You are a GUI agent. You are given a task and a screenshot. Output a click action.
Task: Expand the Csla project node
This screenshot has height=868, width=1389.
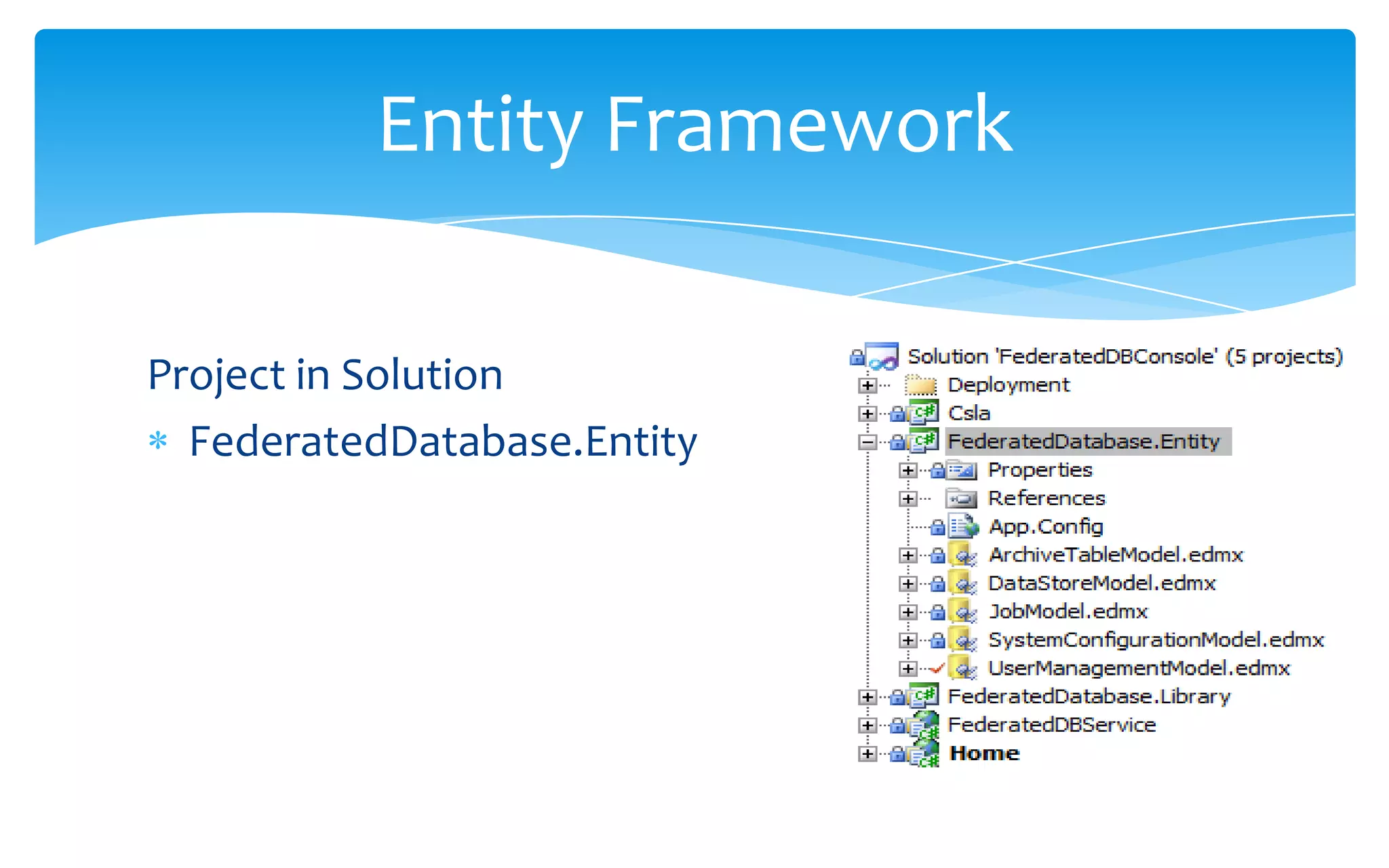click(x=867, y=414)
